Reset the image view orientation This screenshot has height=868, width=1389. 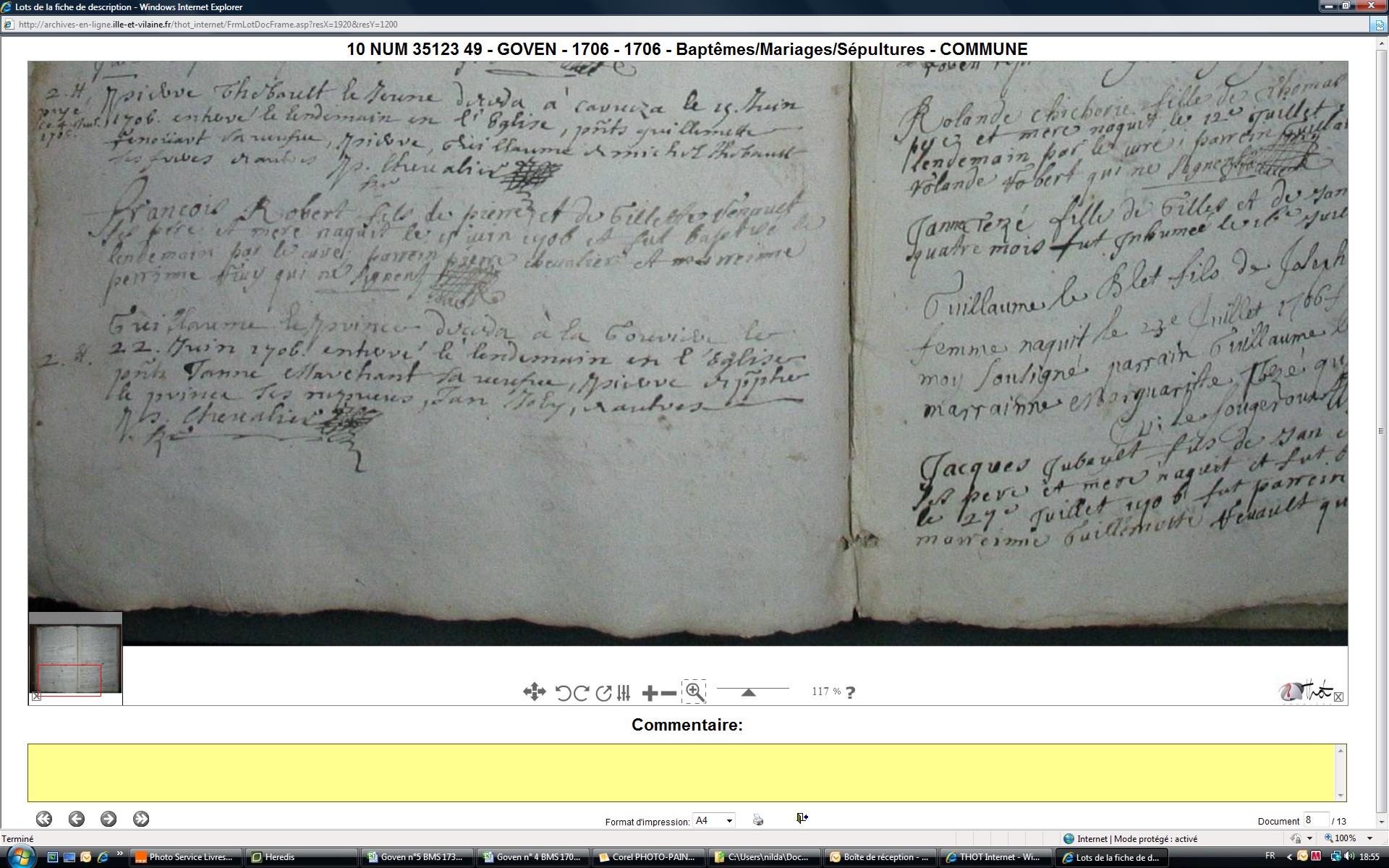[603, 693]
